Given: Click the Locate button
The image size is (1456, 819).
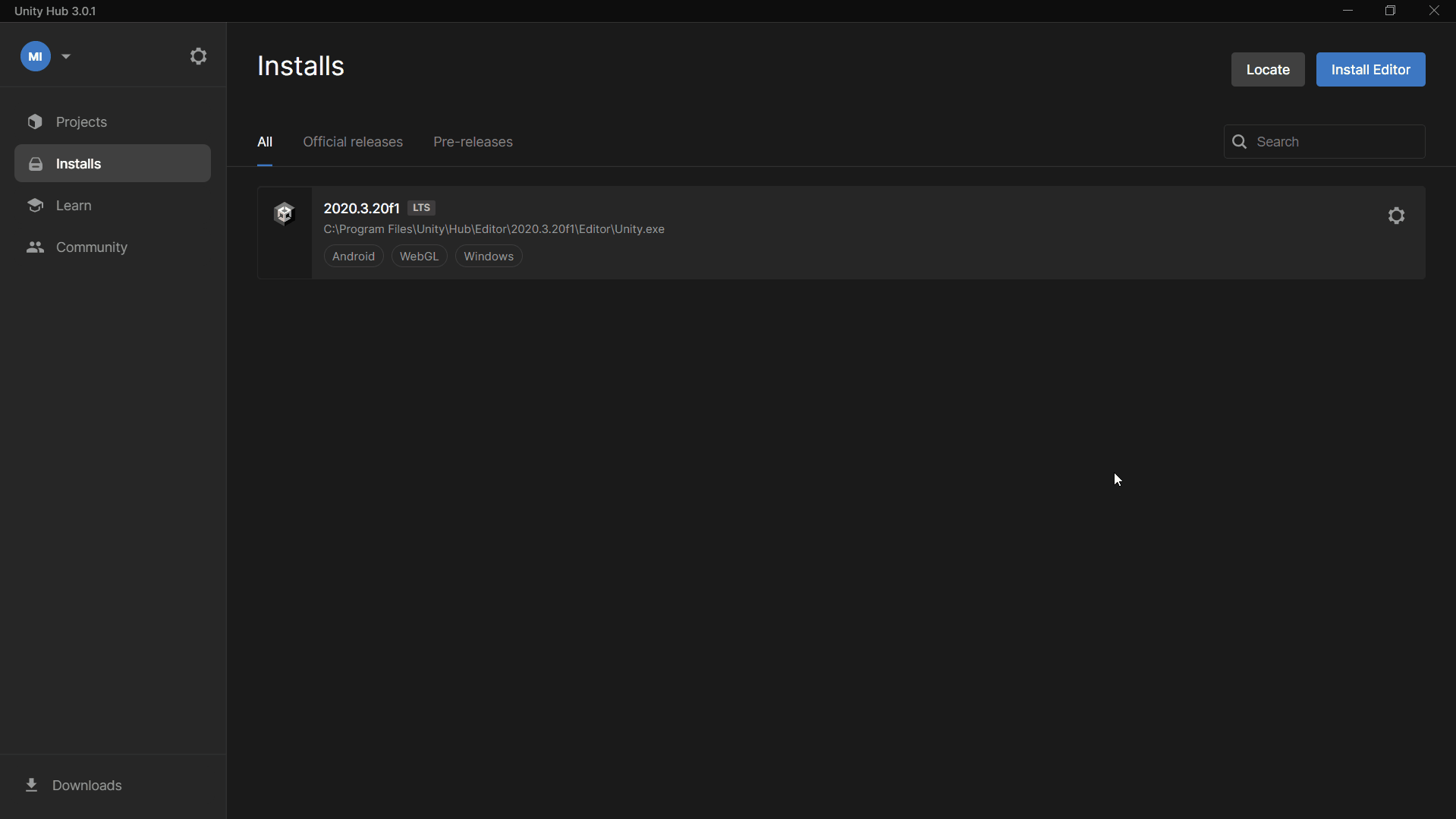Looking at the screenshot, I should click(x=1267, y=70).
